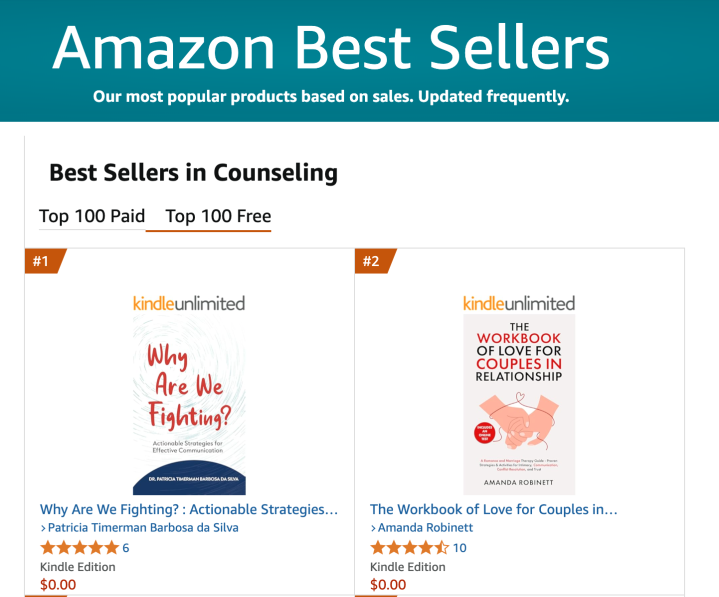The width and height of the screenshot is (719, 597).
Task: Open the Why Are We Fighting cover image
Action: point(189,405)
